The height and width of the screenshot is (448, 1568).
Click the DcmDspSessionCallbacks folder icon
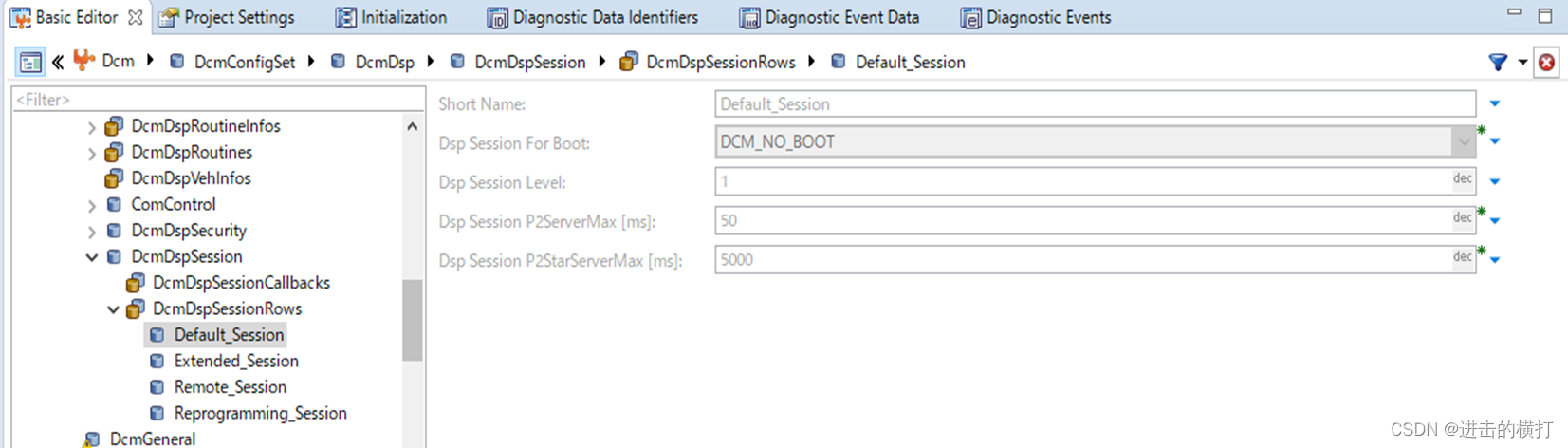pos(136,282)
